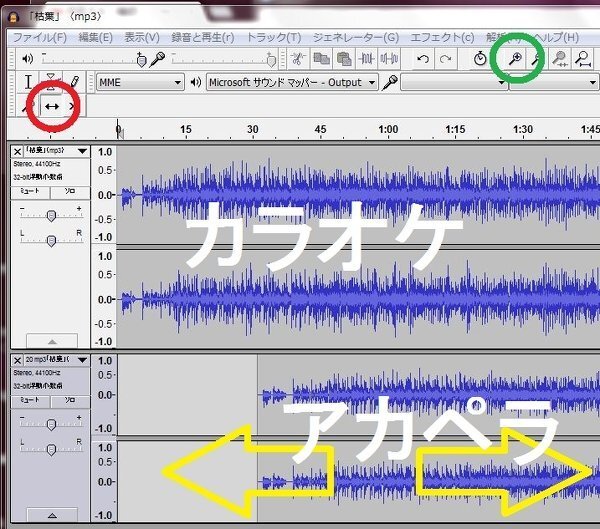
Task: Select the Envelope tool
Action: tap(51, 82)
